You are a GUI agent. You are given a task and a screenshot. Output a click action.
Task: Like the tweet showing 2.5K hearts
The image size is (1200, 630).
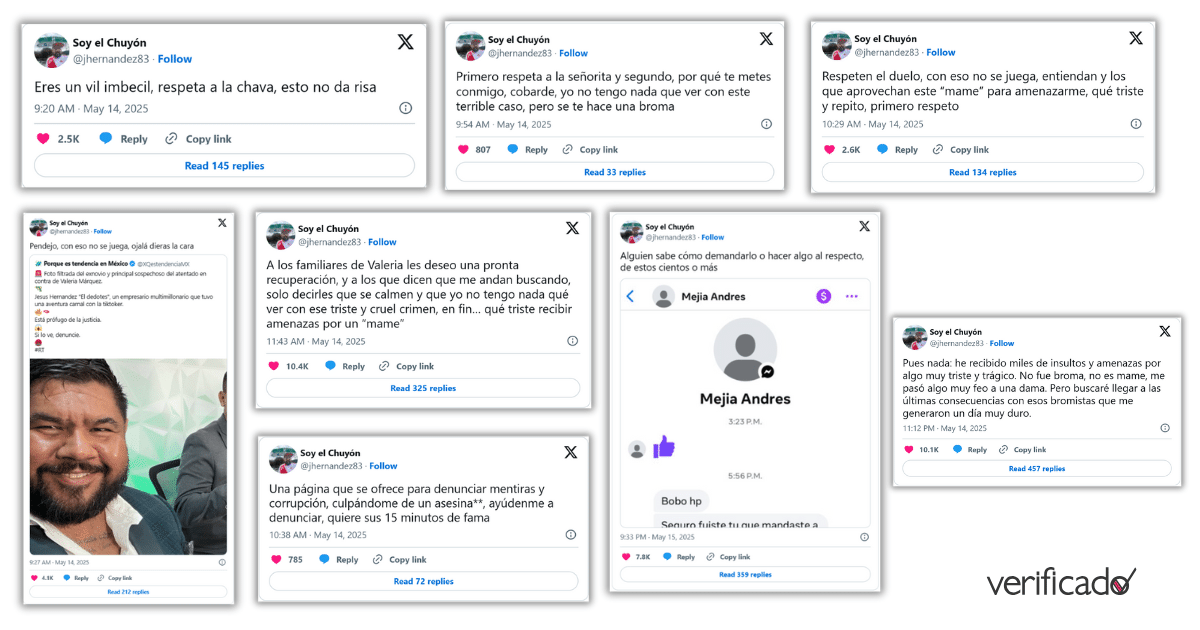click(x=43, y=139)
